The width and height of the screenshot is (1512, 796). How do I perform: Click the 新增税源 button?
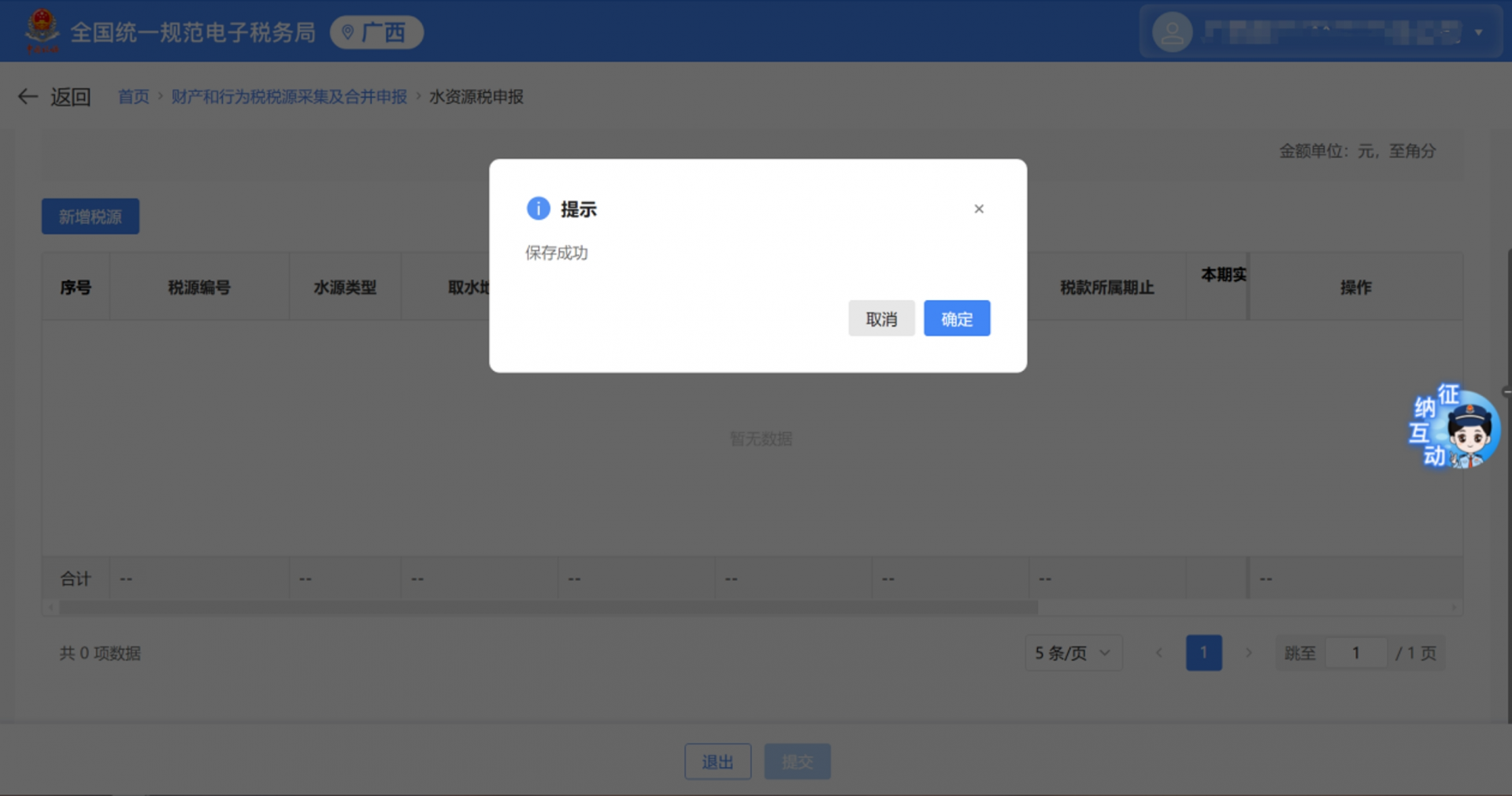pos(90,216)
